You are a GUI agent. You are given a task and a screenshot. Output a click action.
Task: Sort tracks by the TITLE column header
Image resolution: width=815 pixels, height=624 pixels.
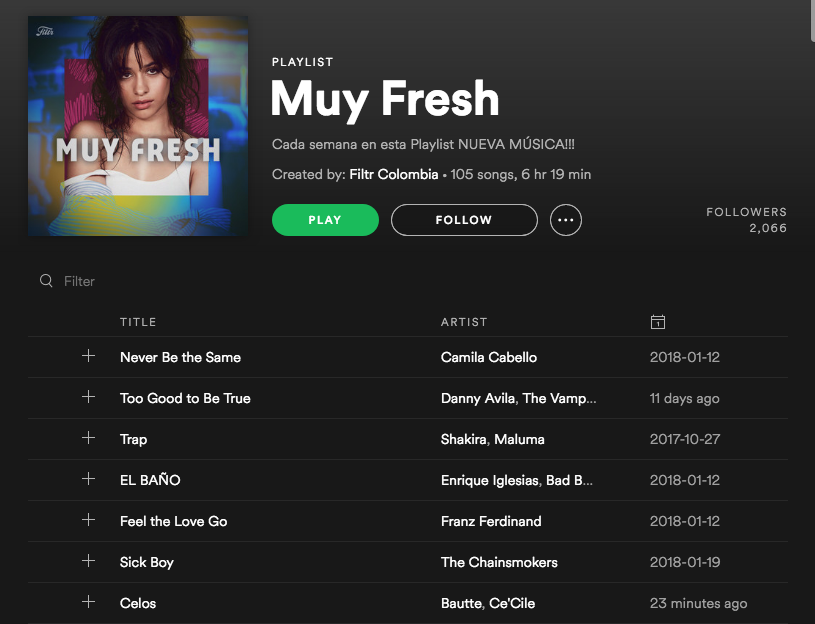(x=138, y=322)
